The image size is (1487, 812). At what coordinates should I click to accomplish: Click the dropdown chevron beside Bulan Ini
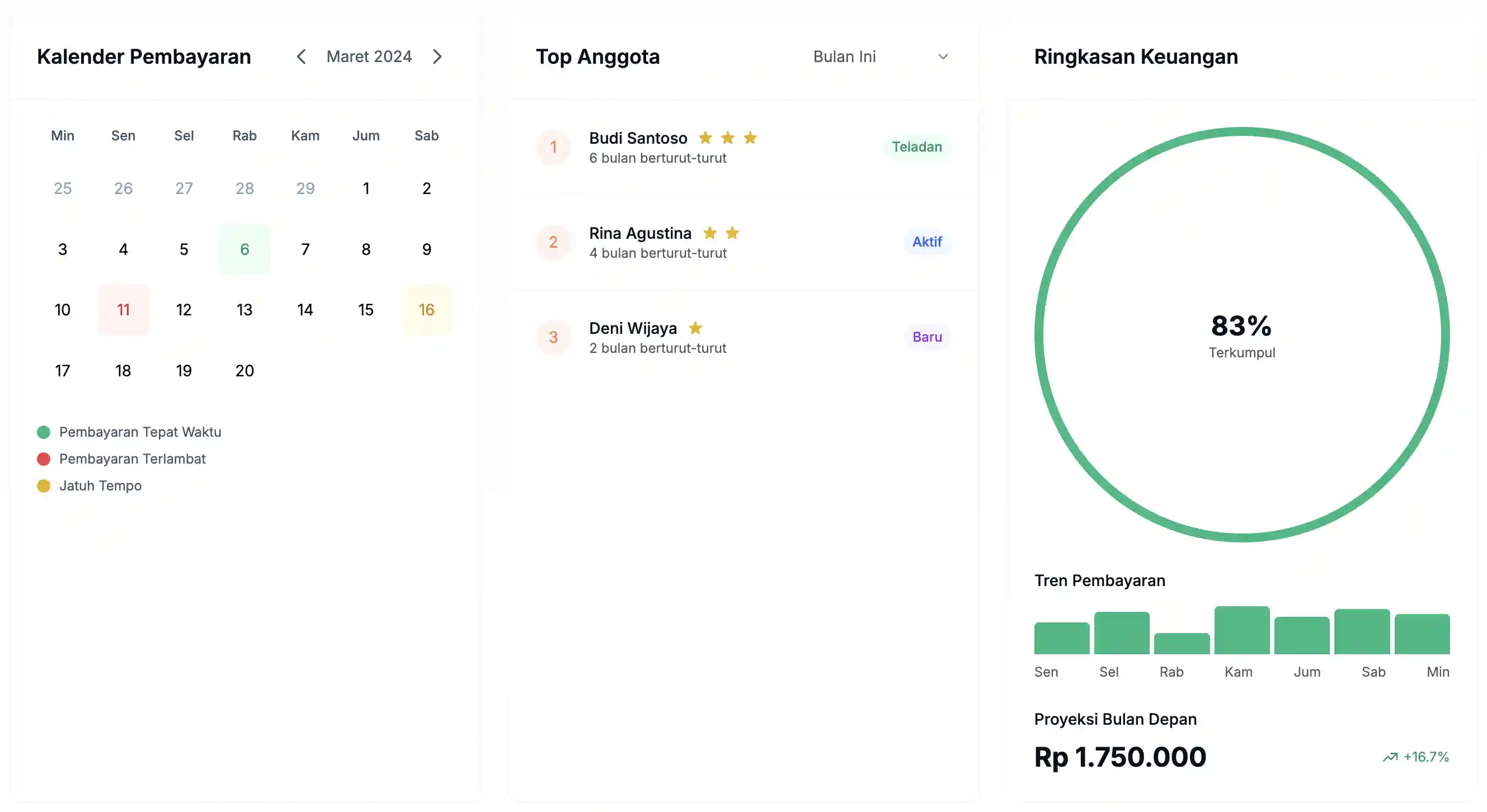[x=943, y=56]
